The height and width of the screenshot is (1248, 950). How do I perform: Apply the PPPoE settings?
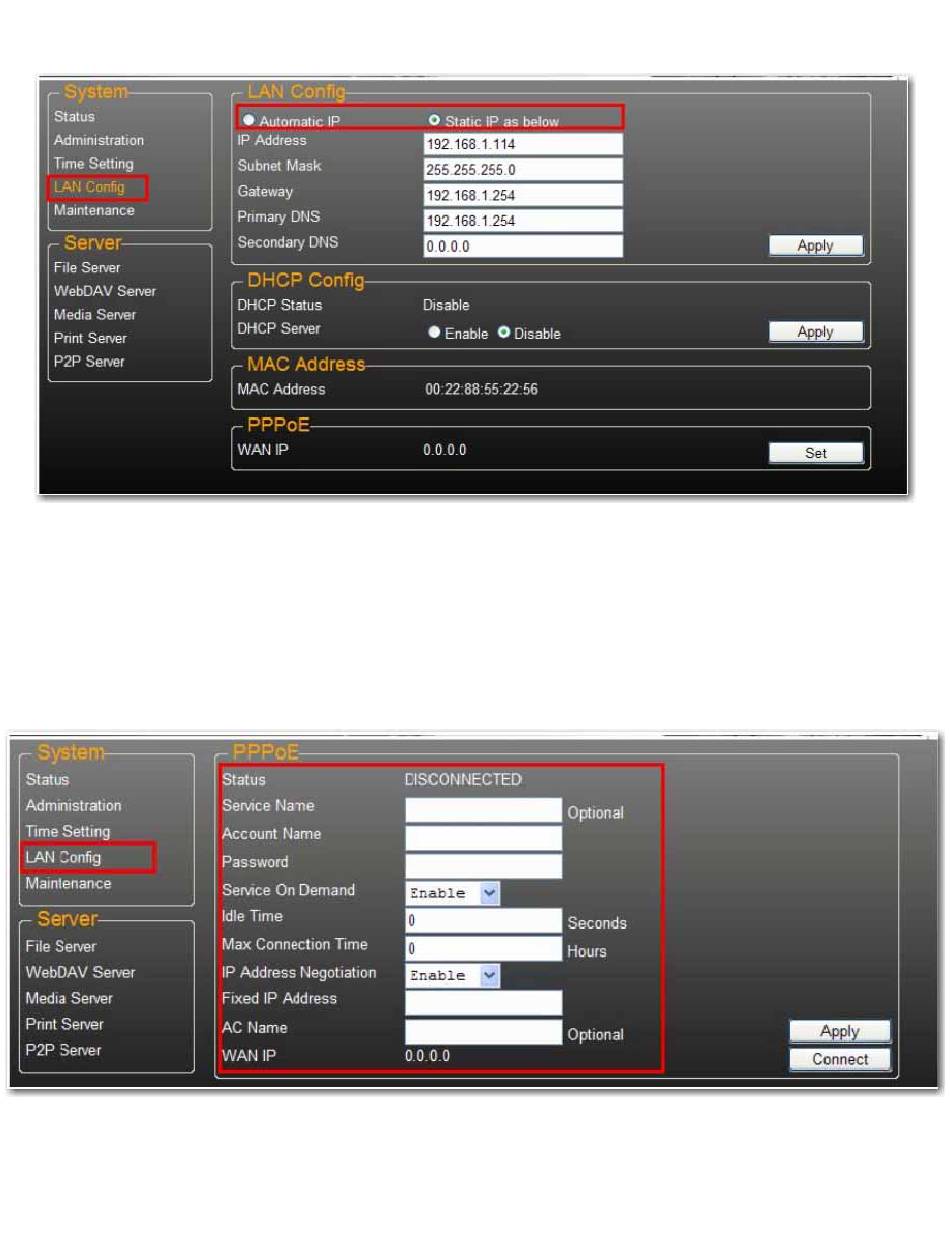[x=840, y=1032]
